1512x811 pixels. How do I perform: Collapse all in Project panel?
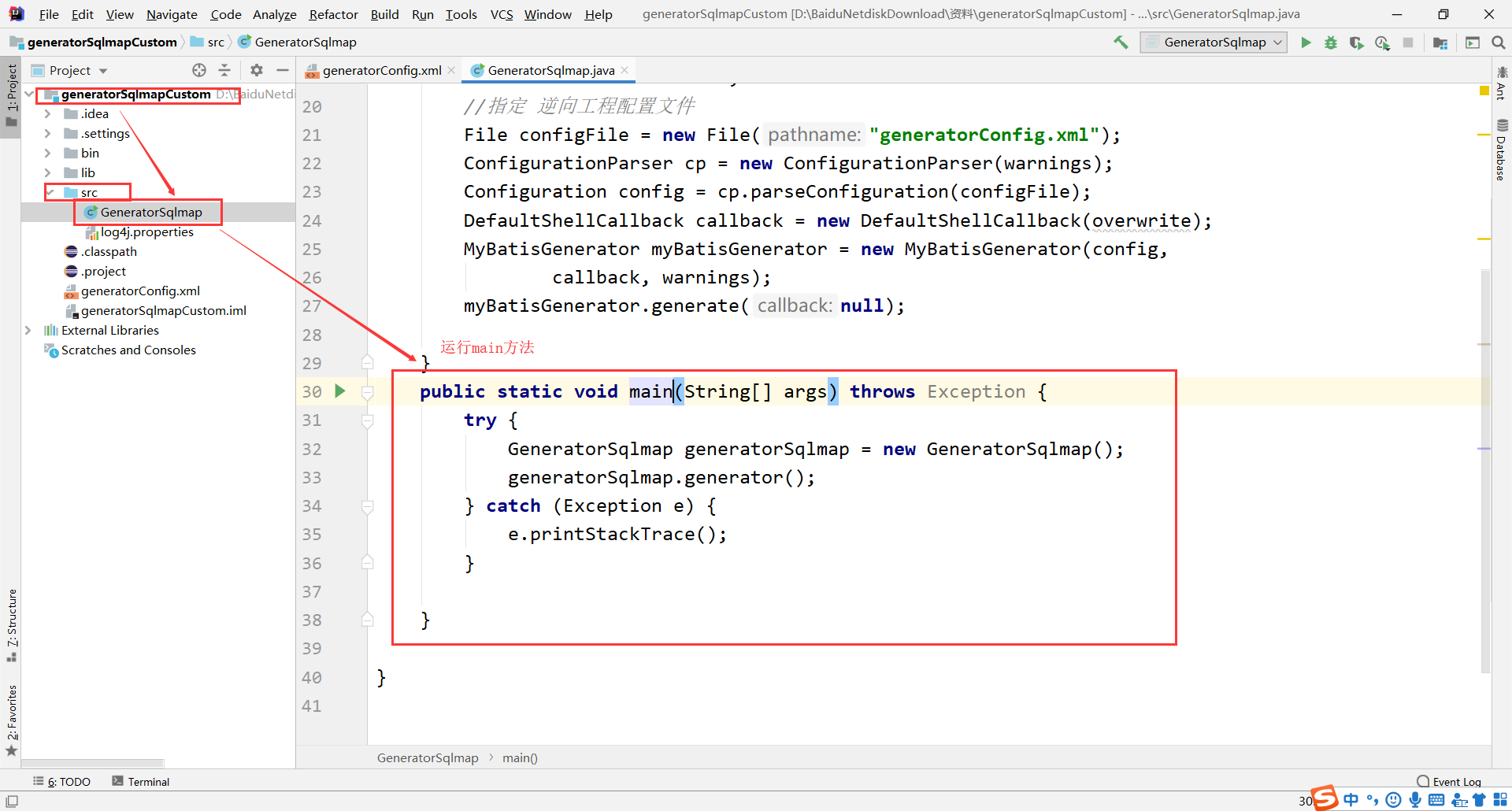(x=224, y=70)
